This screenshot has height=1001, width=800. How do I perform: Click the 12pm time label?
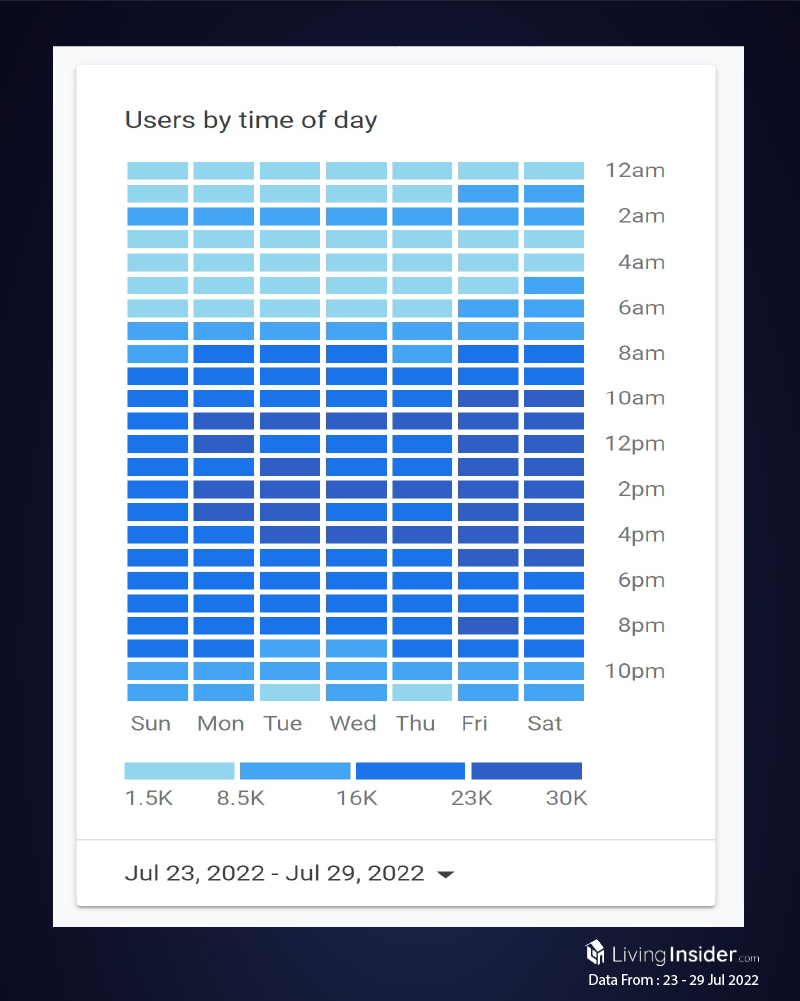pyautogui.click(x=634, y=444)
